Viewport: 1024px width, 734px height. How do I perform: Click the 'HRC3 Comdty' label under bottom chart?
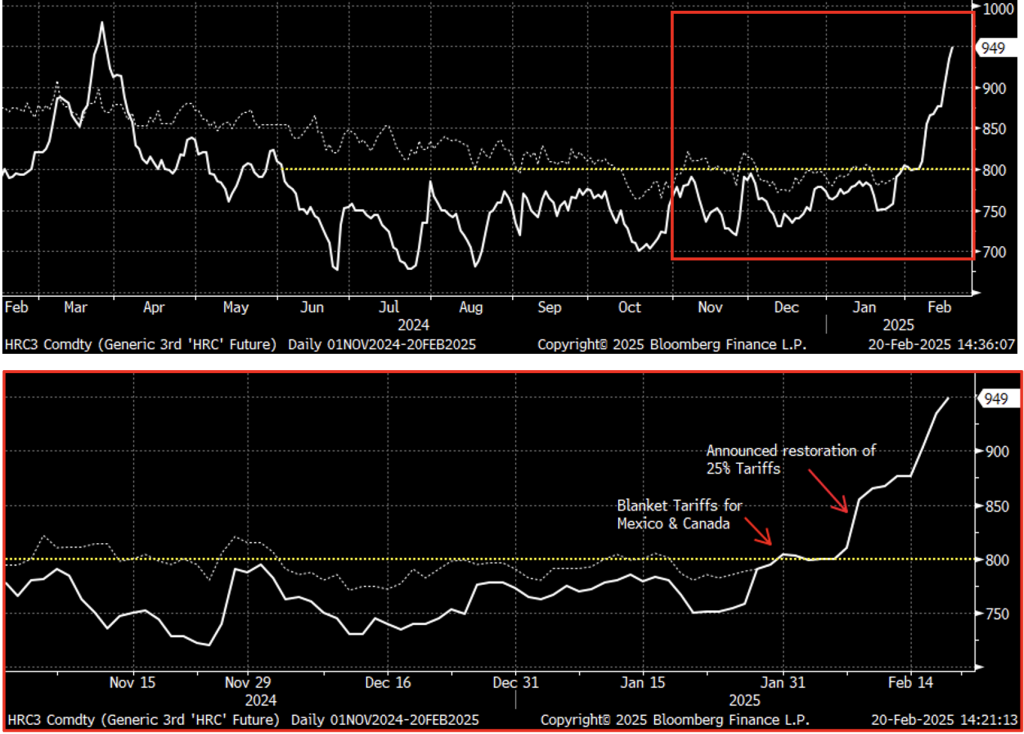pyautogui.click(x=44, y=720)
